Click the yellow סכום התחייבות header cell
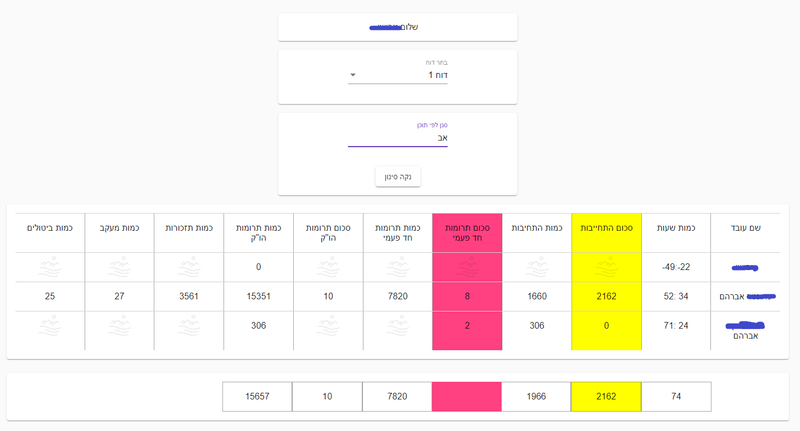800x431 pixels. tap(606, 228)
